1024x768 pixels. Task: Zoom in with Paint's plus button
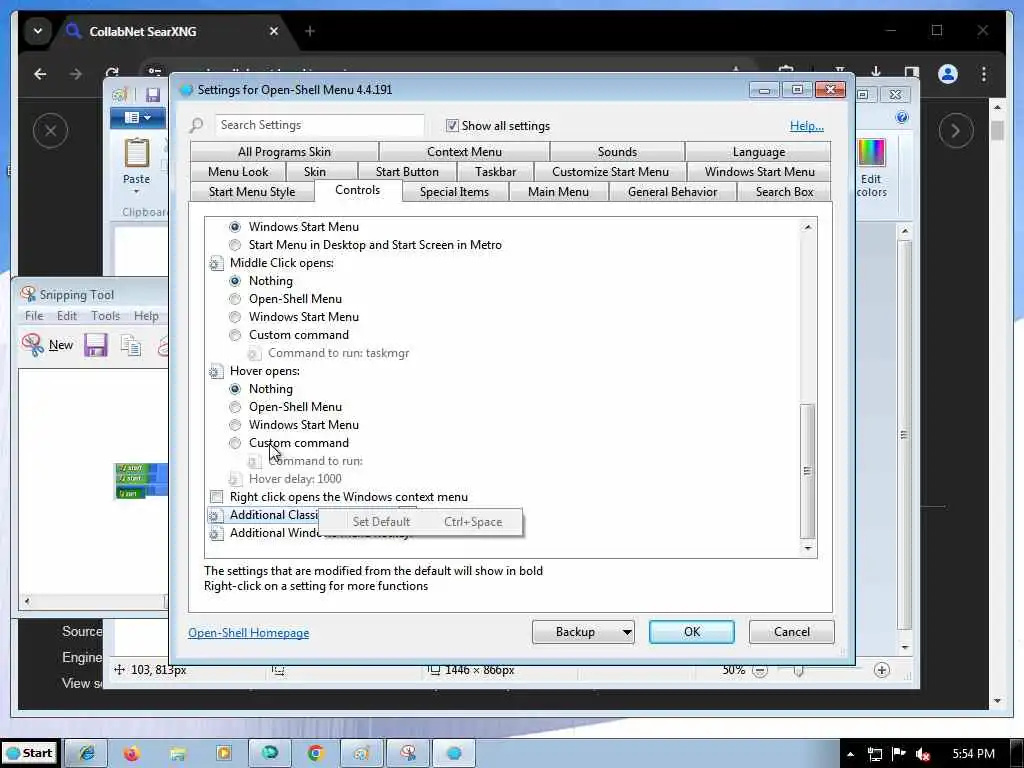tap(882, 670)
